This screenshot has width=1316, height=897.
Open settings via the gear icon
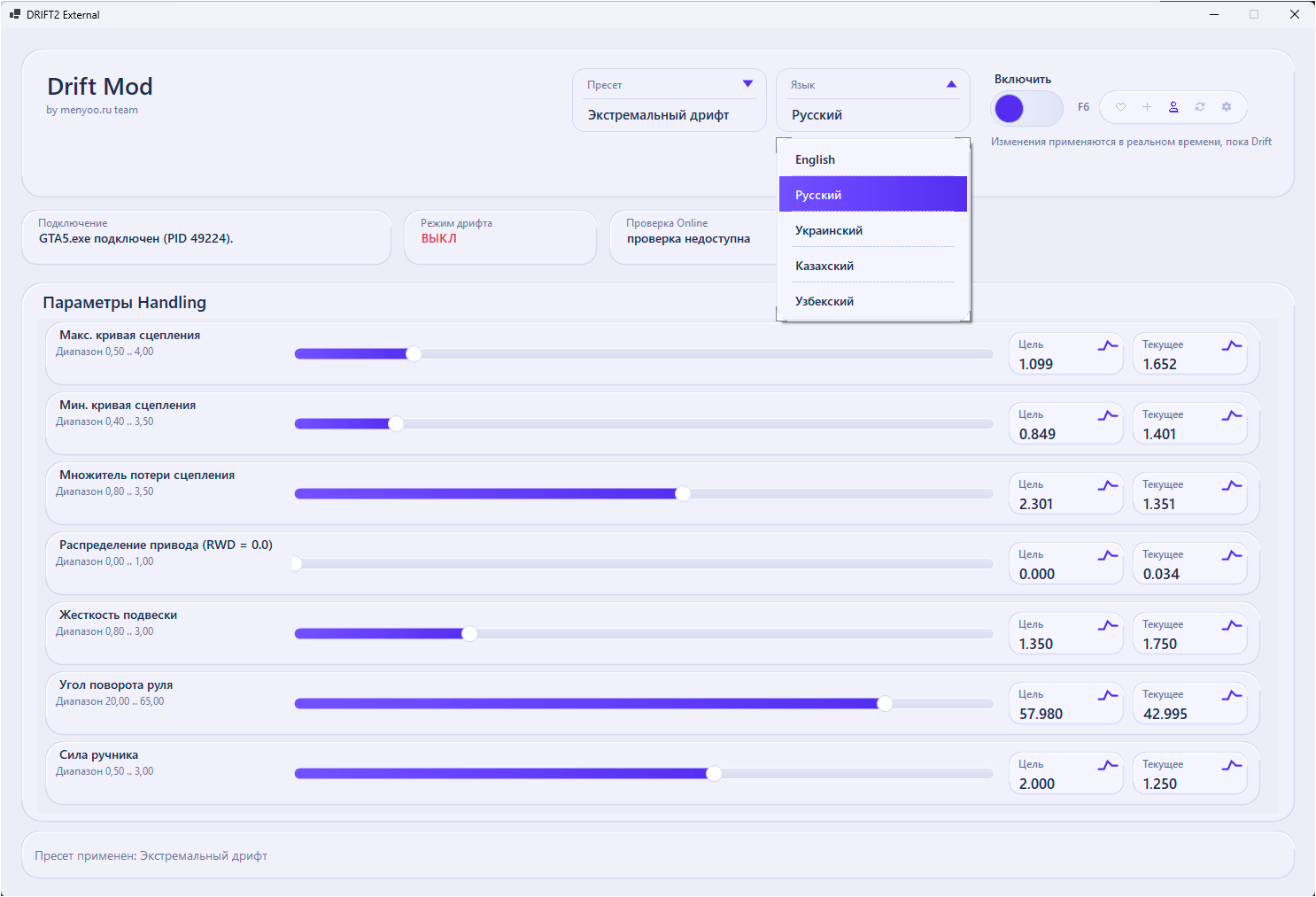tap(1227, 107)
